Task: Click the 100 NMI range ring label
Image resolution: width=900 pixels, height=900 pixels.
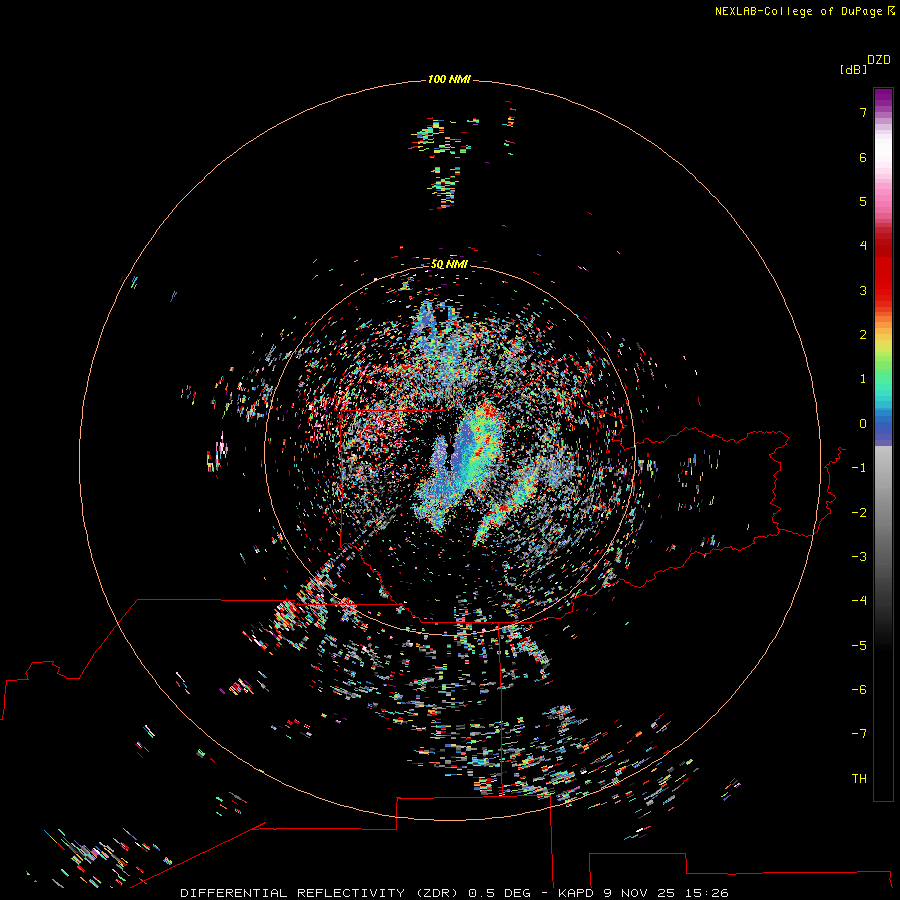Action: point(449,79)
